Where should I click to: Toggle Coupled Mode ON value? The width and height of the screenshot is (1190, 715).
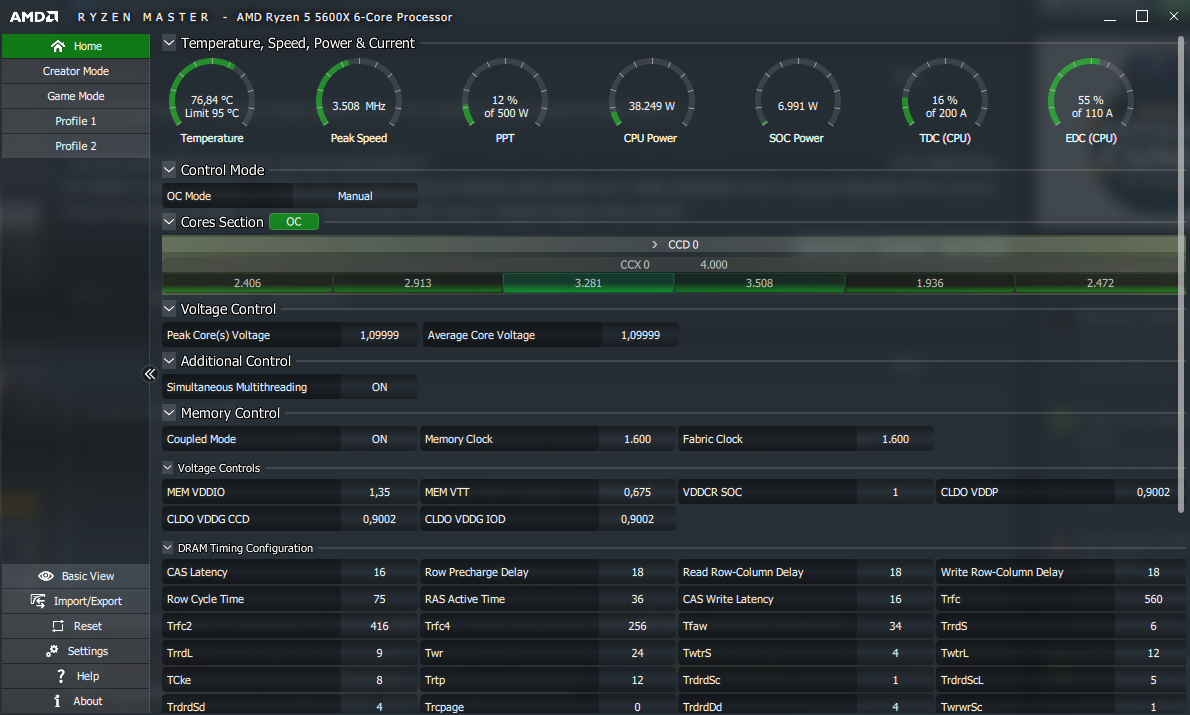click(x=379, y=439)
